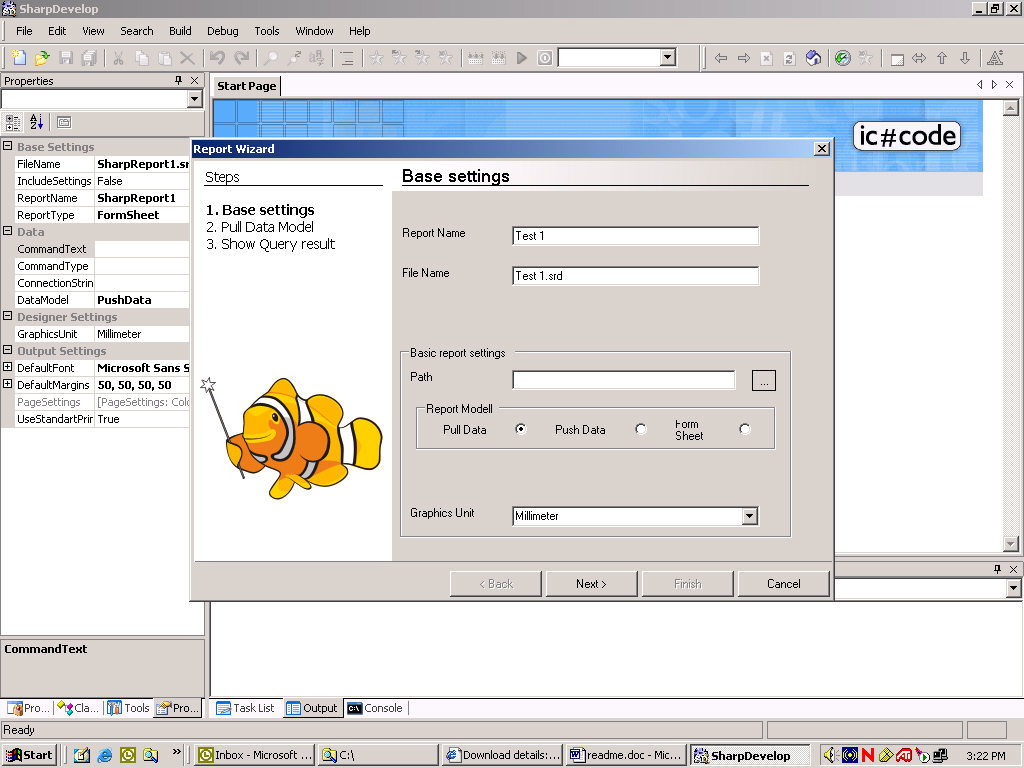1024x768 pixels.
Task: Collapse the Base Settings property group
Action: click(x=8, y=147)
